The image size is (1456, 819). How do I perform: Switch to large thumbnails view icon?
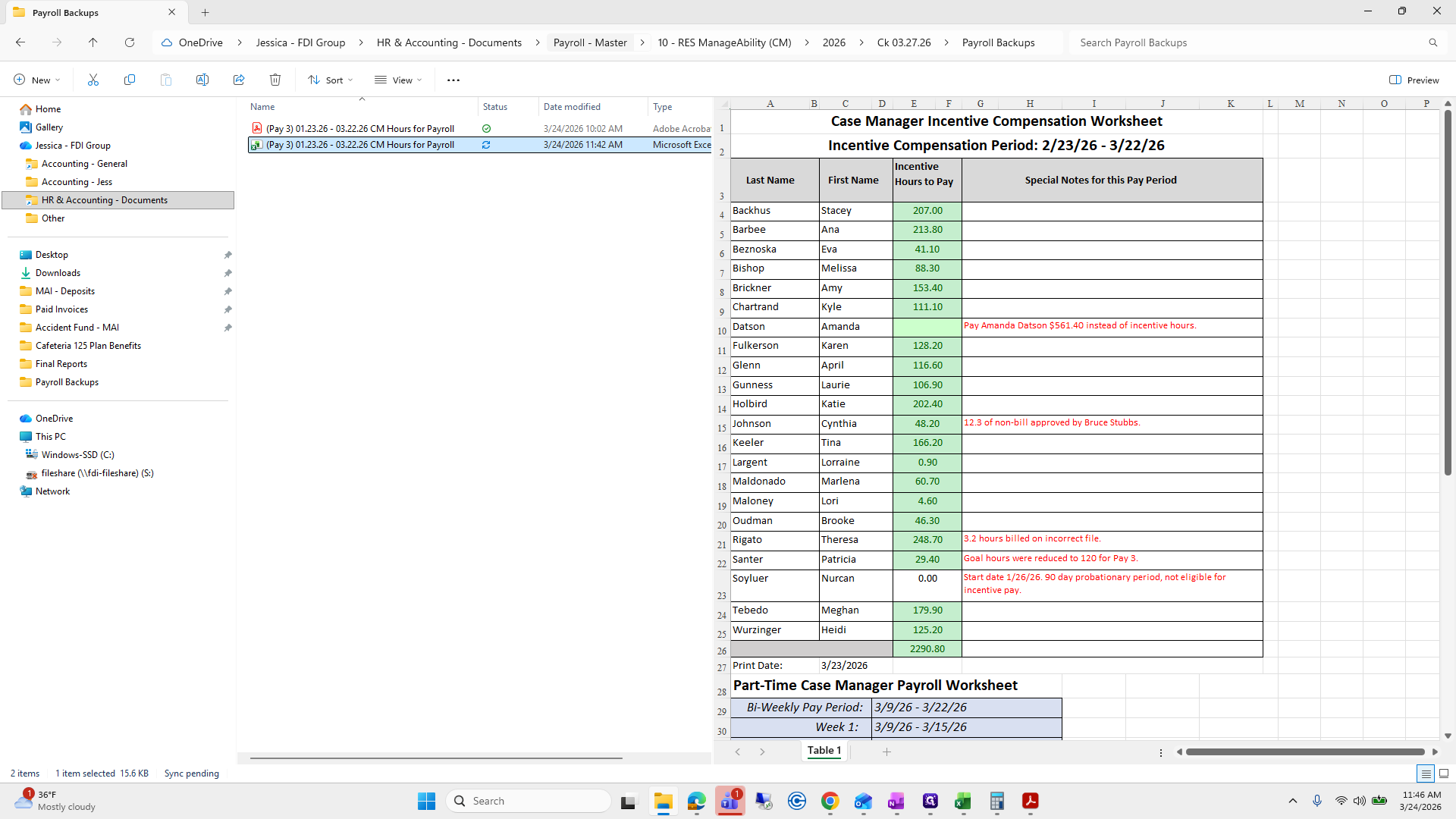coord(1444,773)
